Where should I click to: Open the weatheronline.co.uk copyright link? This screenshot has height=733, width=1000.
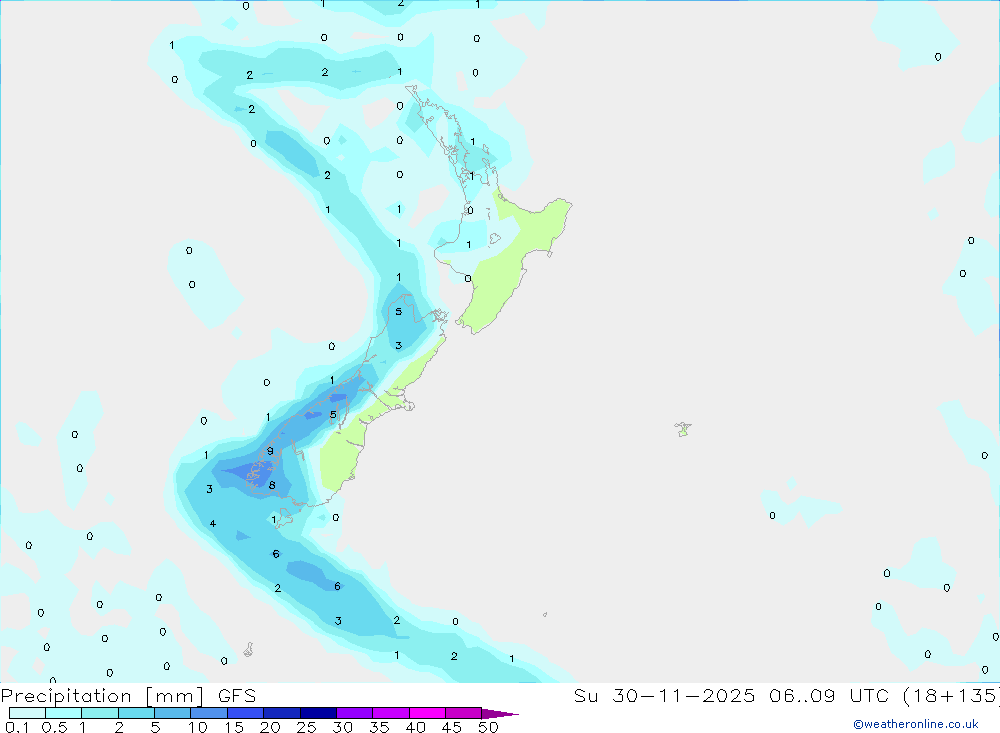tap(915, 724)
